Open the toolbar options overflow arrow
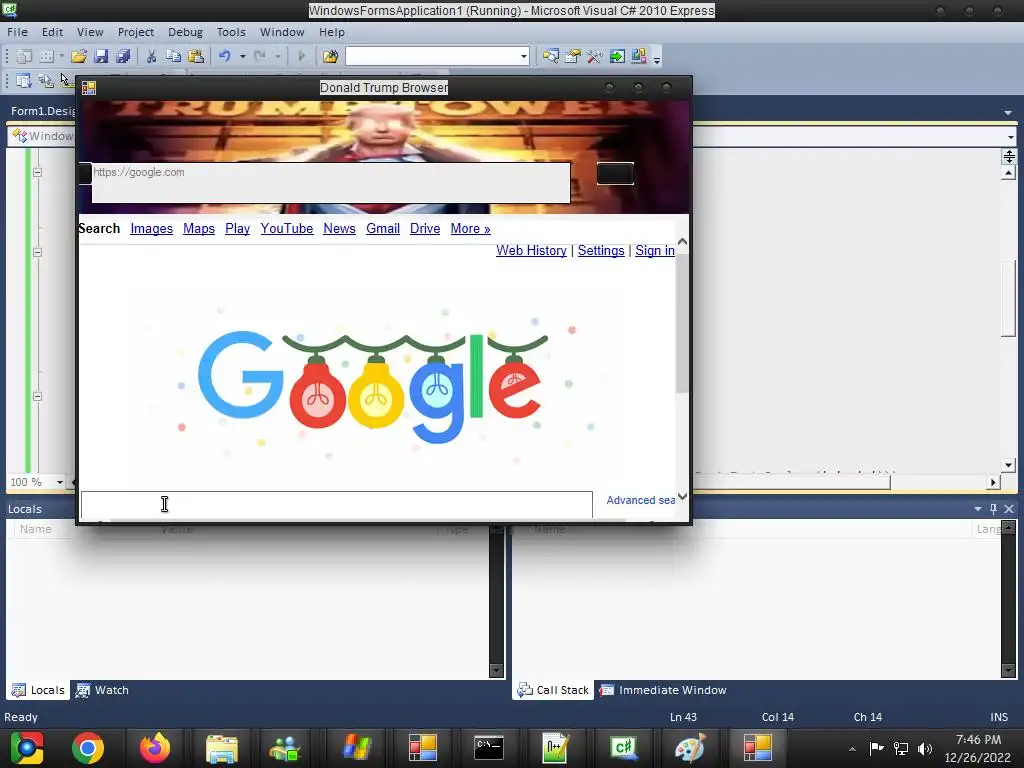 pos(657,59)
